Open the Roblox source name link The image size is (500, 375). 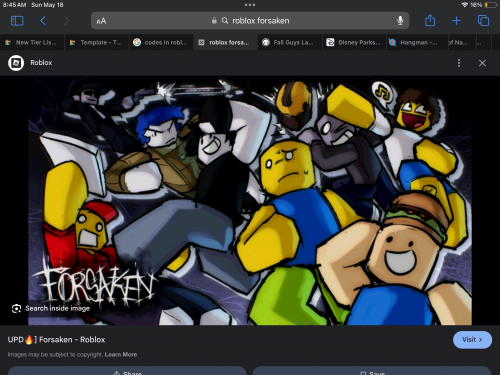(41, 63)
